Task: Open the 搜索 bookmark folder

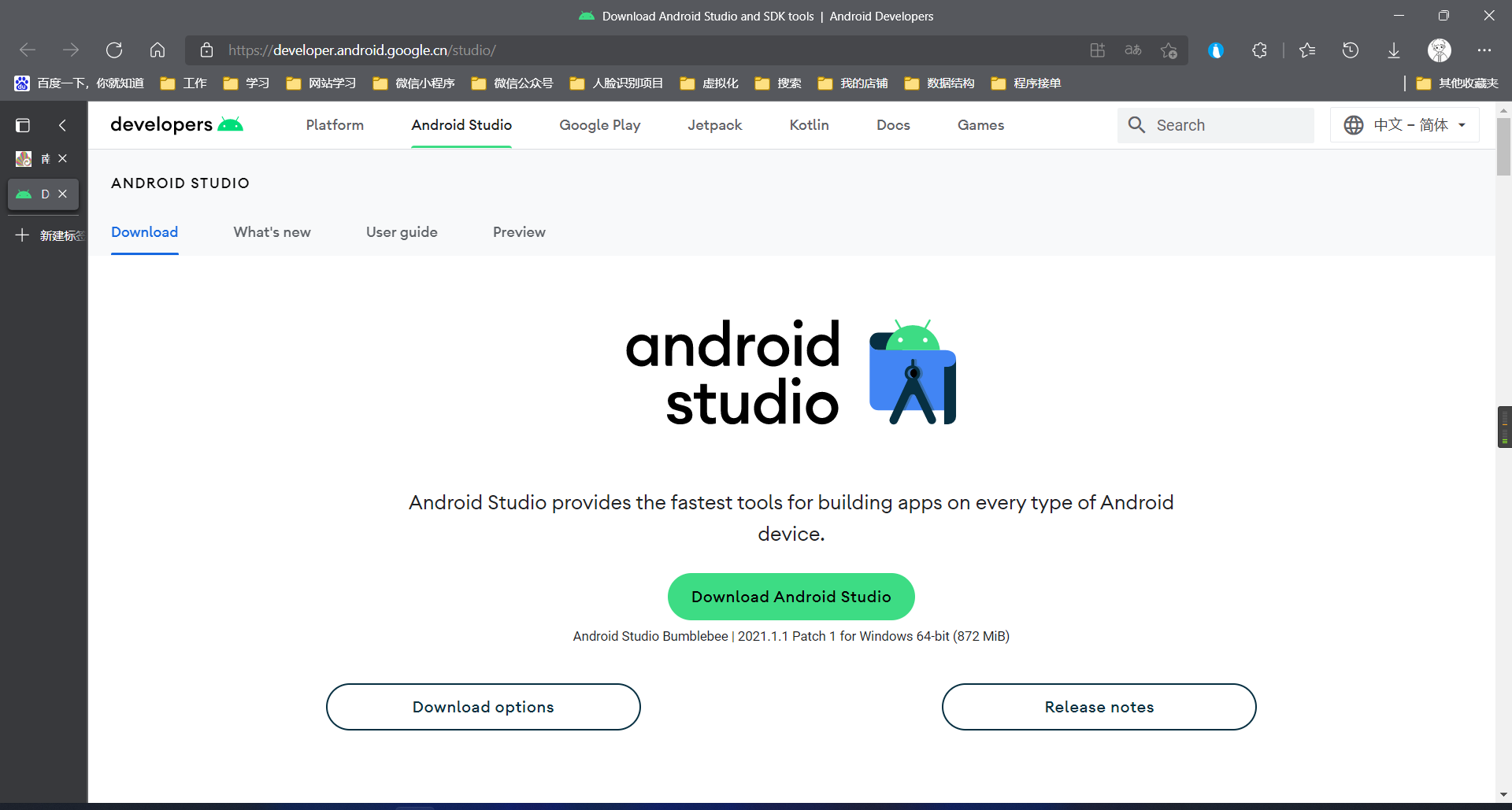Action: pyautogui.click(x=778, y=83)
